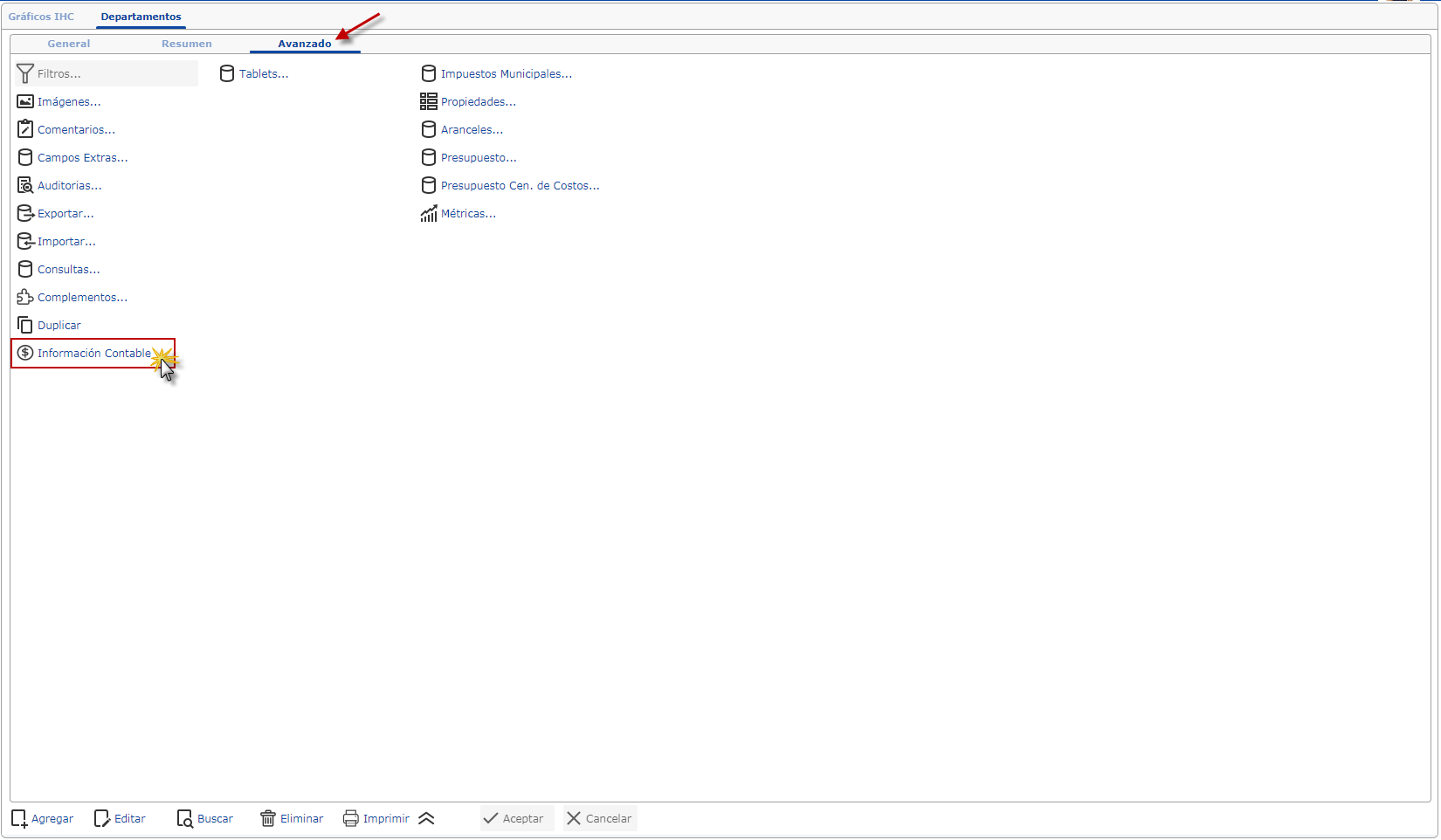Viewport: 1441px width, 840px height.
Task: Open the Presupuesto link
Action: click(479, 158)
